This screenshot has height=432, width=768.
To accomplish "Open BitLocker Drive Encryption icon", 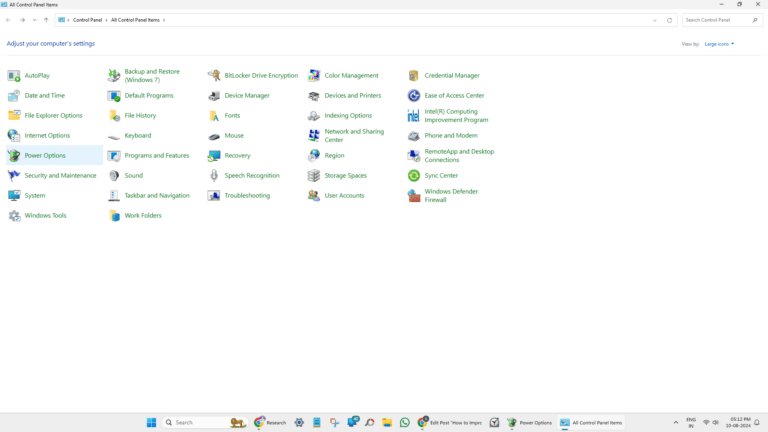I will (214, 75).
